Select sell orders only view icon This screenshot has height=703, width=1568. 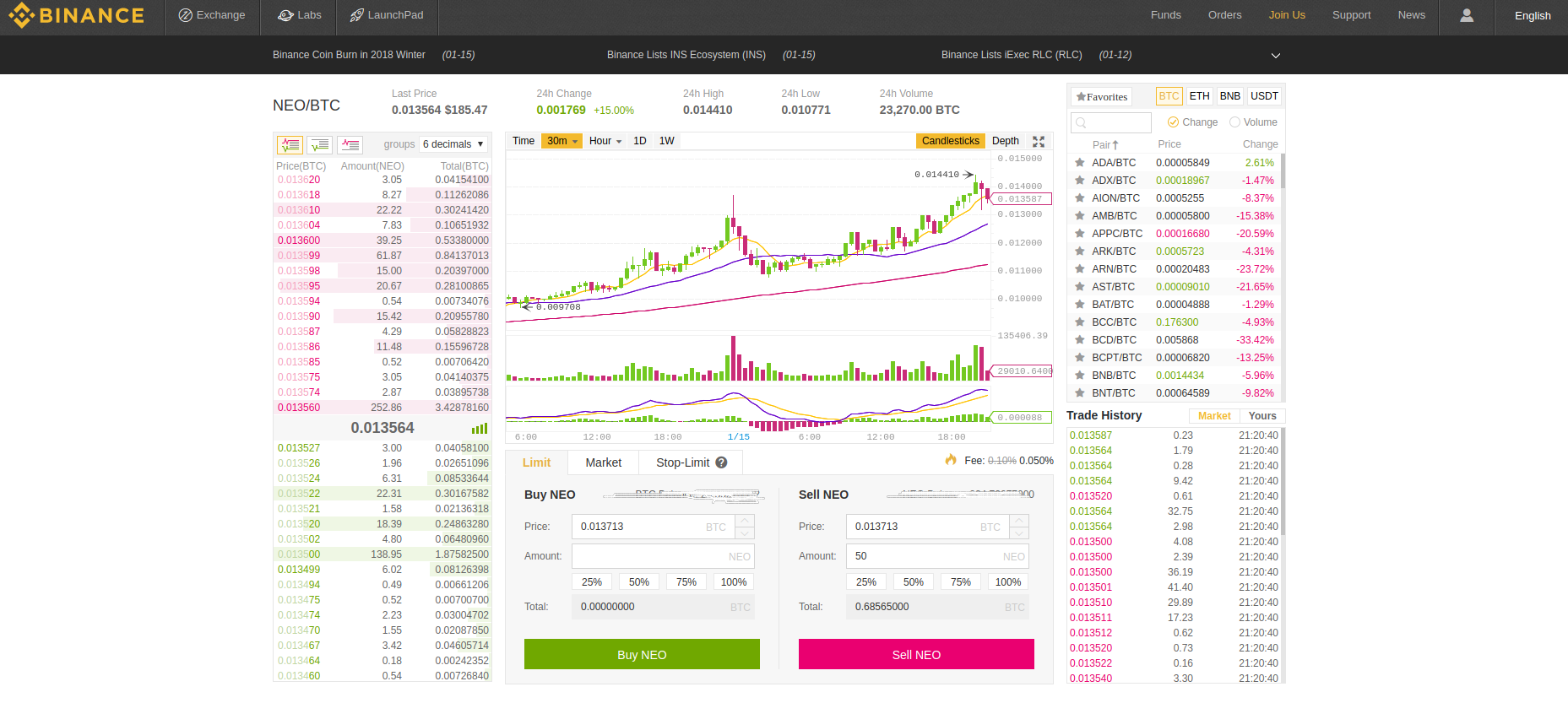[x=350, y=144]
